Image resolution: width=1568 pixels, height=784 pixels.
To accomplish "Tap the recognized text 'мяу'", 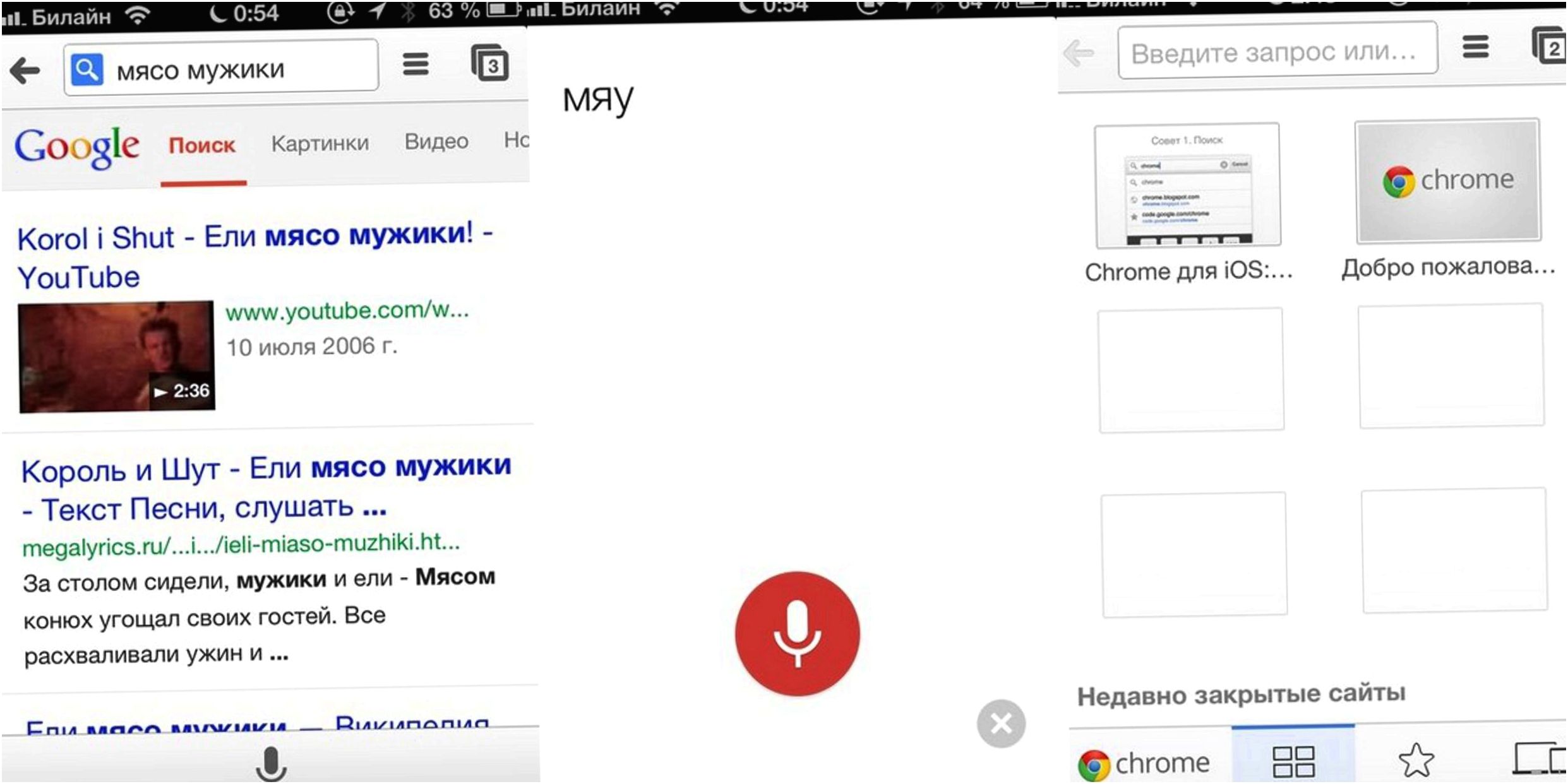I will tap(597, 100).
